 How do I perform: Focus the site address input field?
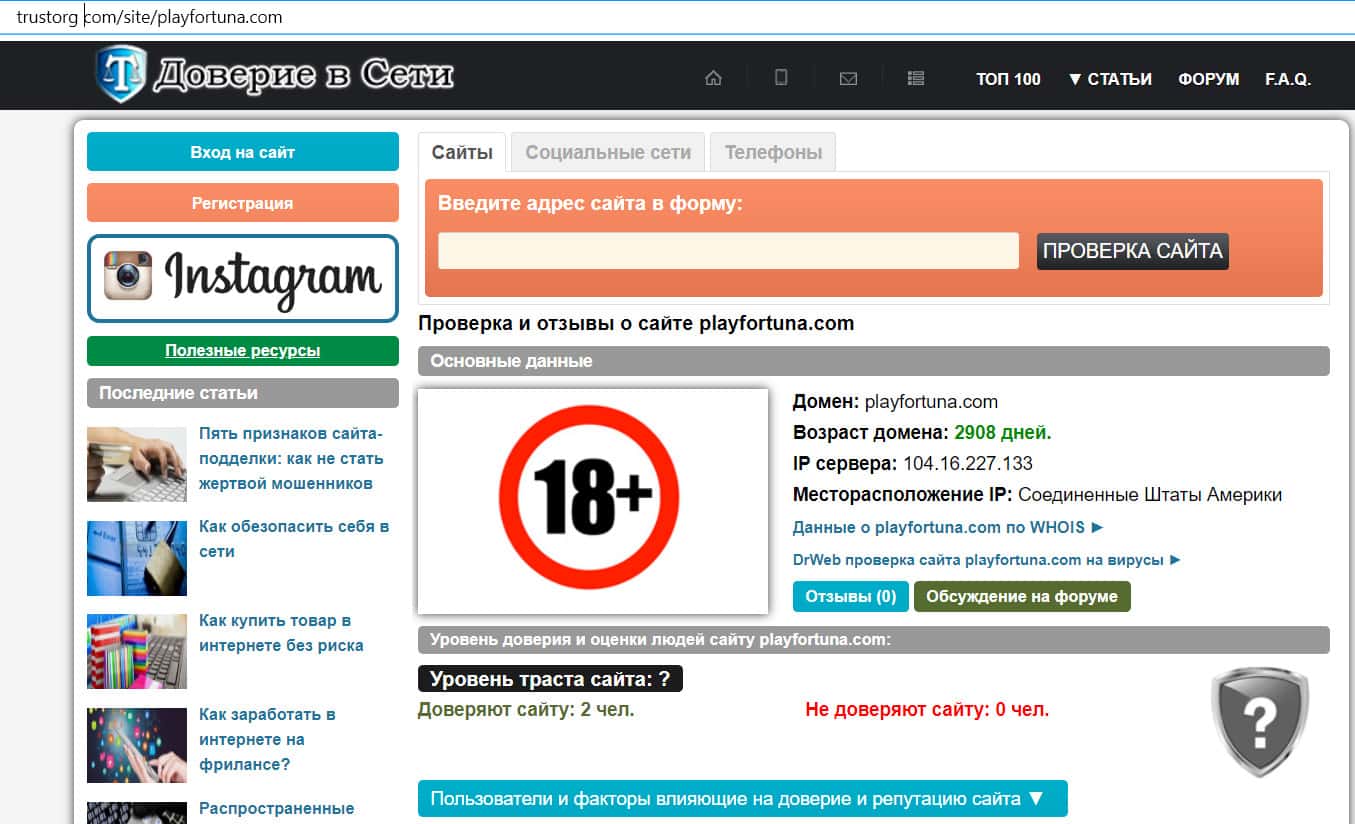point(728,251)
